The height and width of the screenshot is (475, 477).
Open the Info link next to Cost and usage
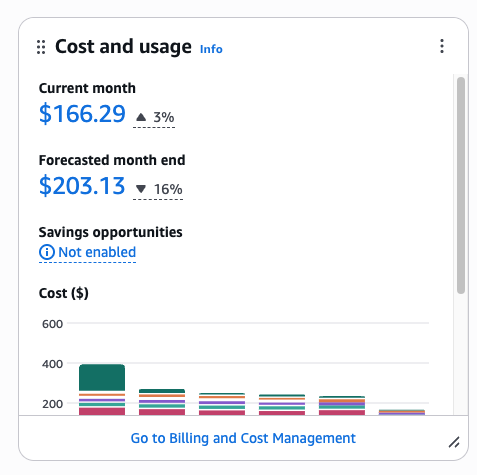pos(211,49)
